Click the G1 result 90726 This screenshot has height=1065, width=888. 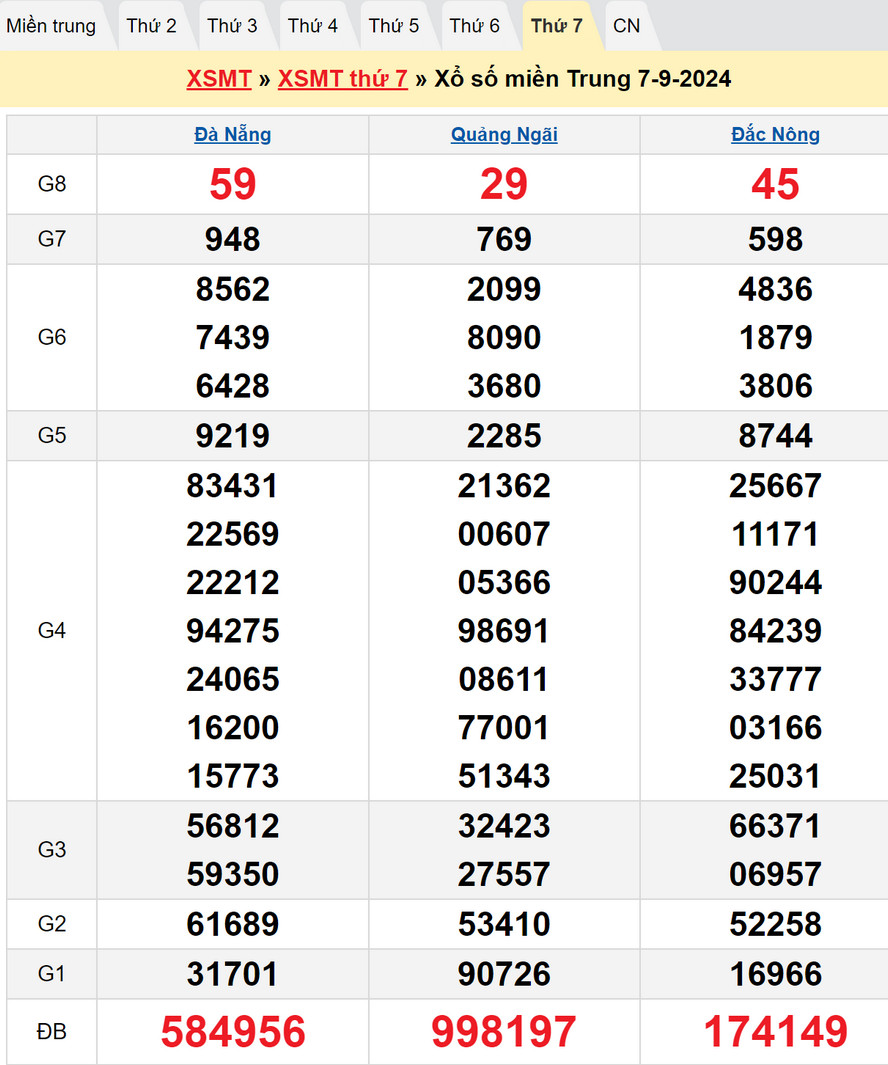[x=504, y=974]
